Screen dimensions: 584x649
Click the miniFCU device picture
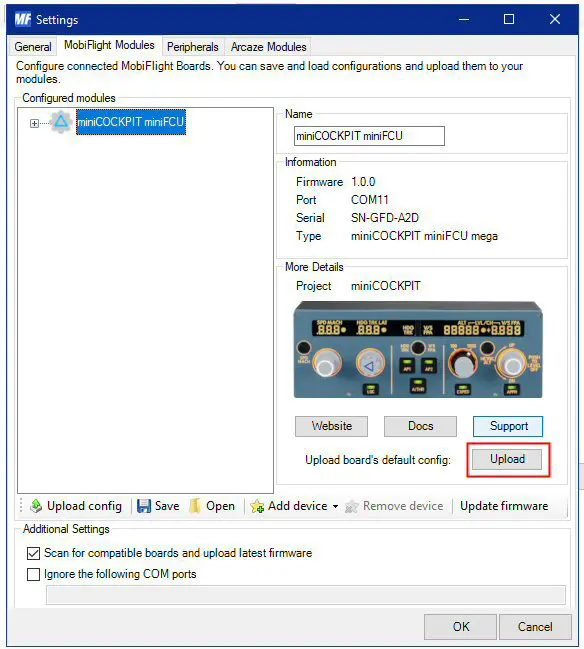click(418, 350)
